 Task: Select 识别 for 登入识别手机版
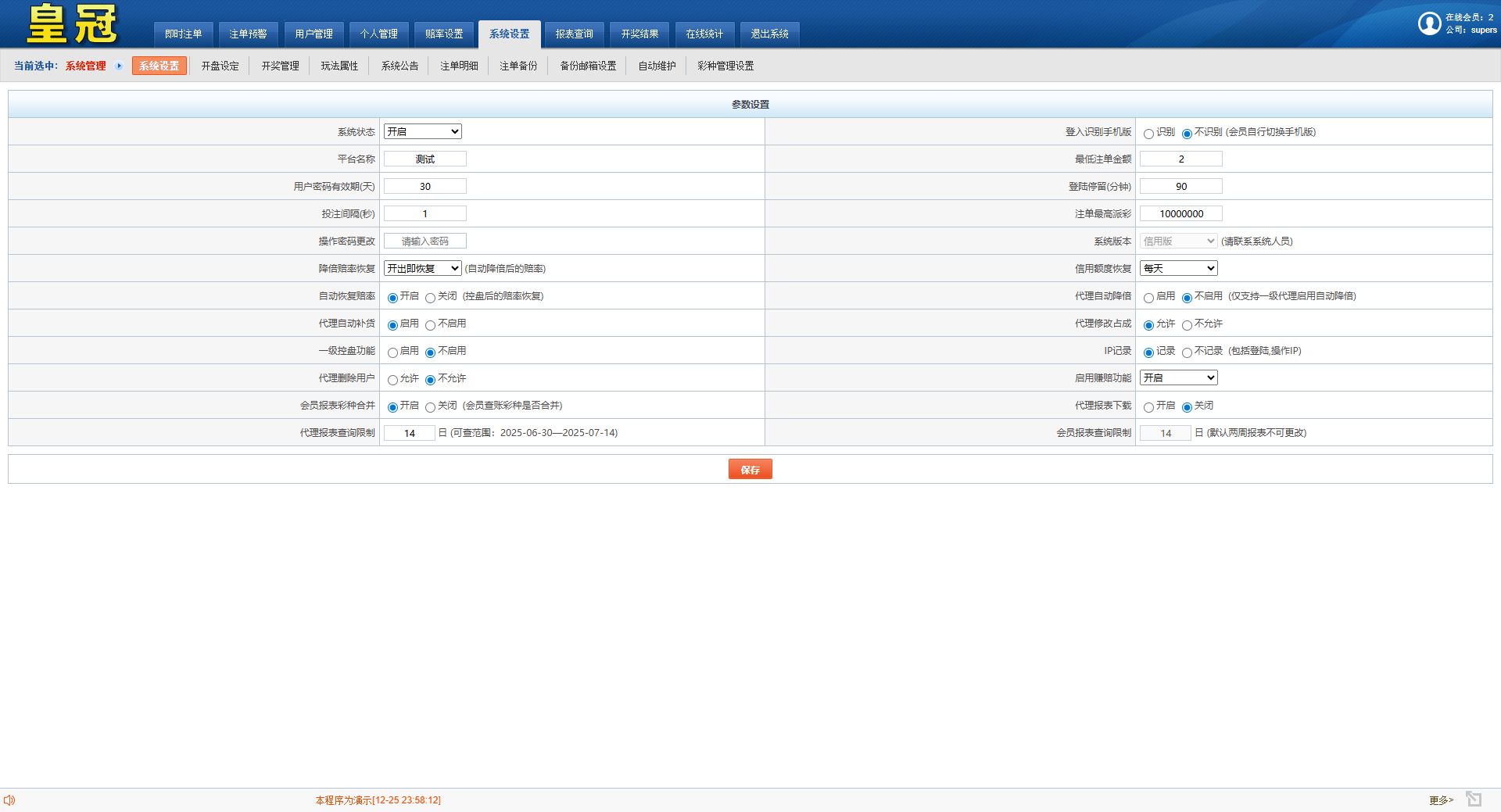[x=1148, y=134]
